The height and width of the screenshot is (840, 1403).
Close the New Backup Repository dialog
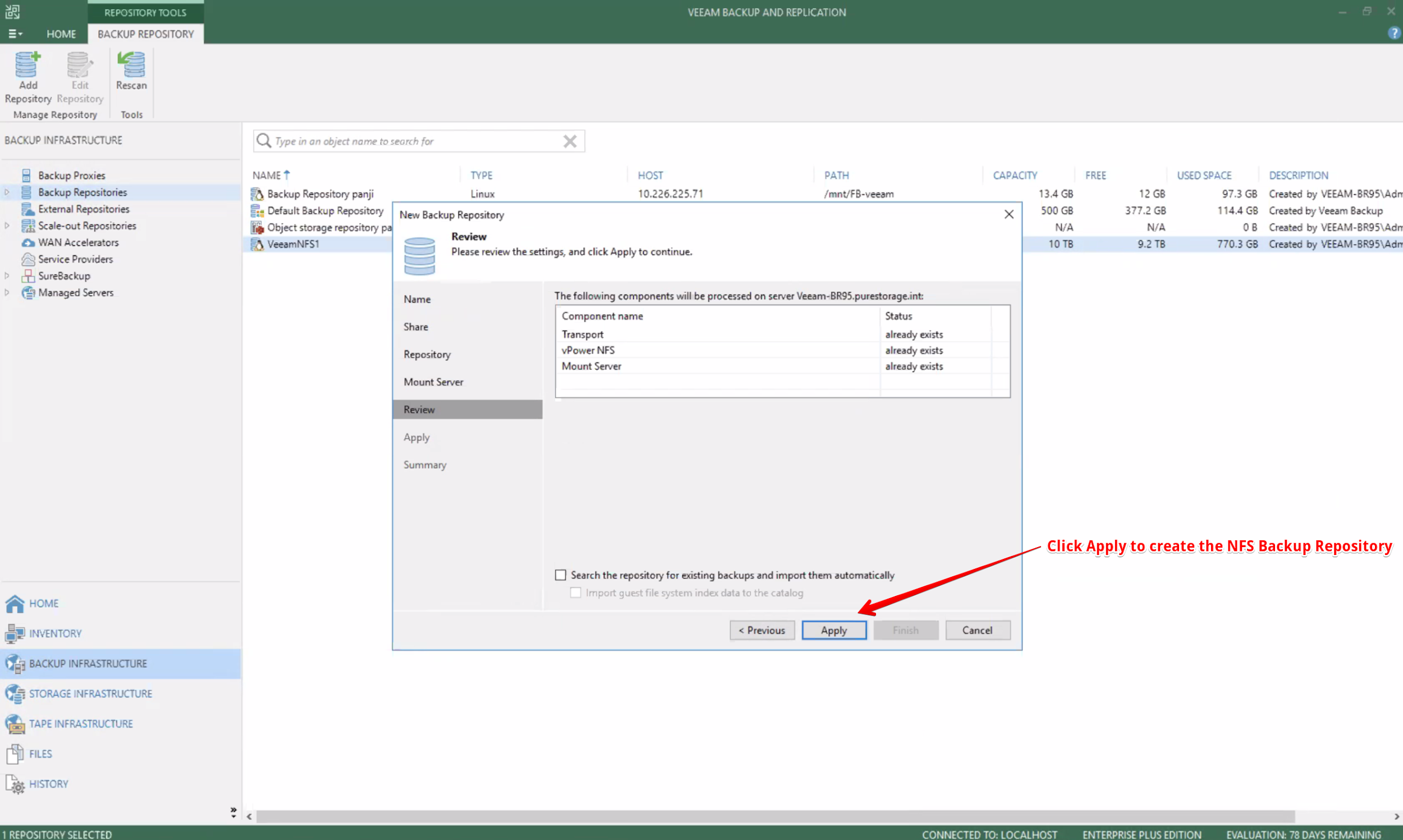1008,214
